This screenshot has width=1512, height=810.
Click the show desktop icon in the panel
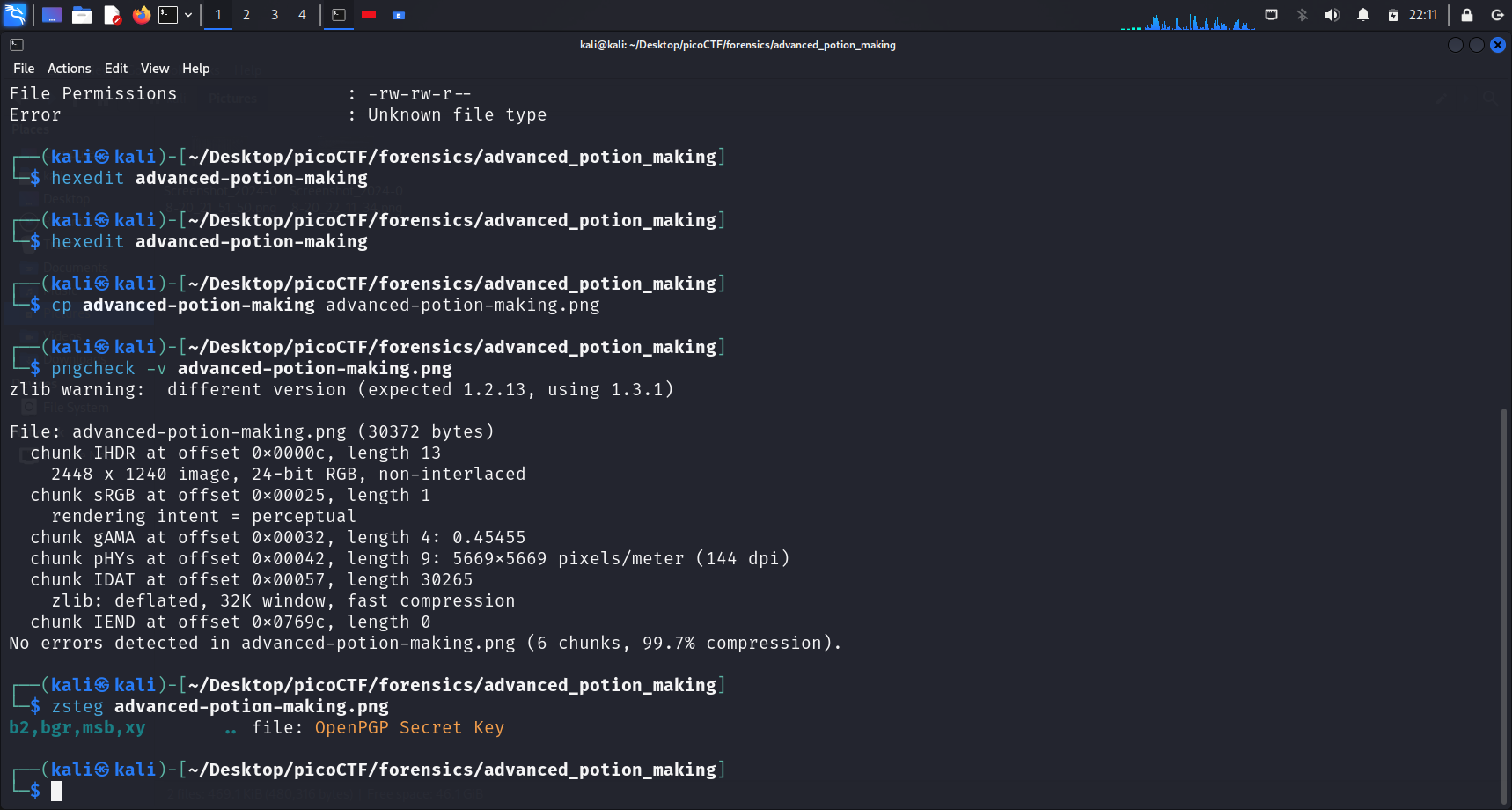pos(52,15)
